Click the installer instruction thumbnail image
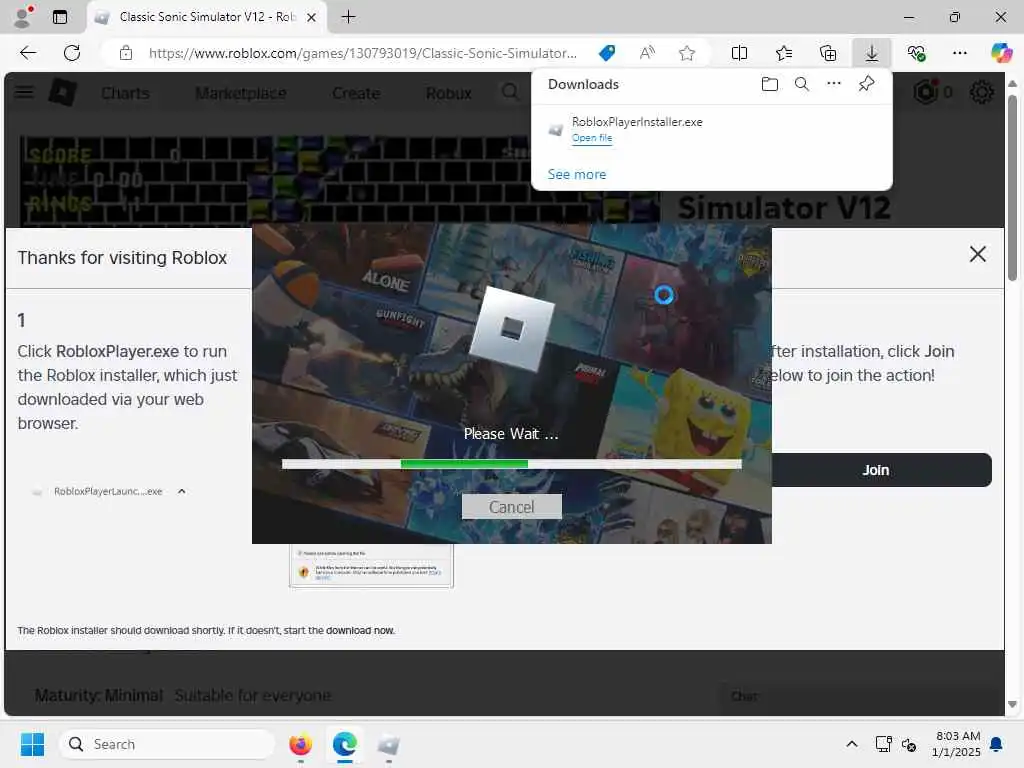The image size is (1024, 768). (x=371, y=566)
